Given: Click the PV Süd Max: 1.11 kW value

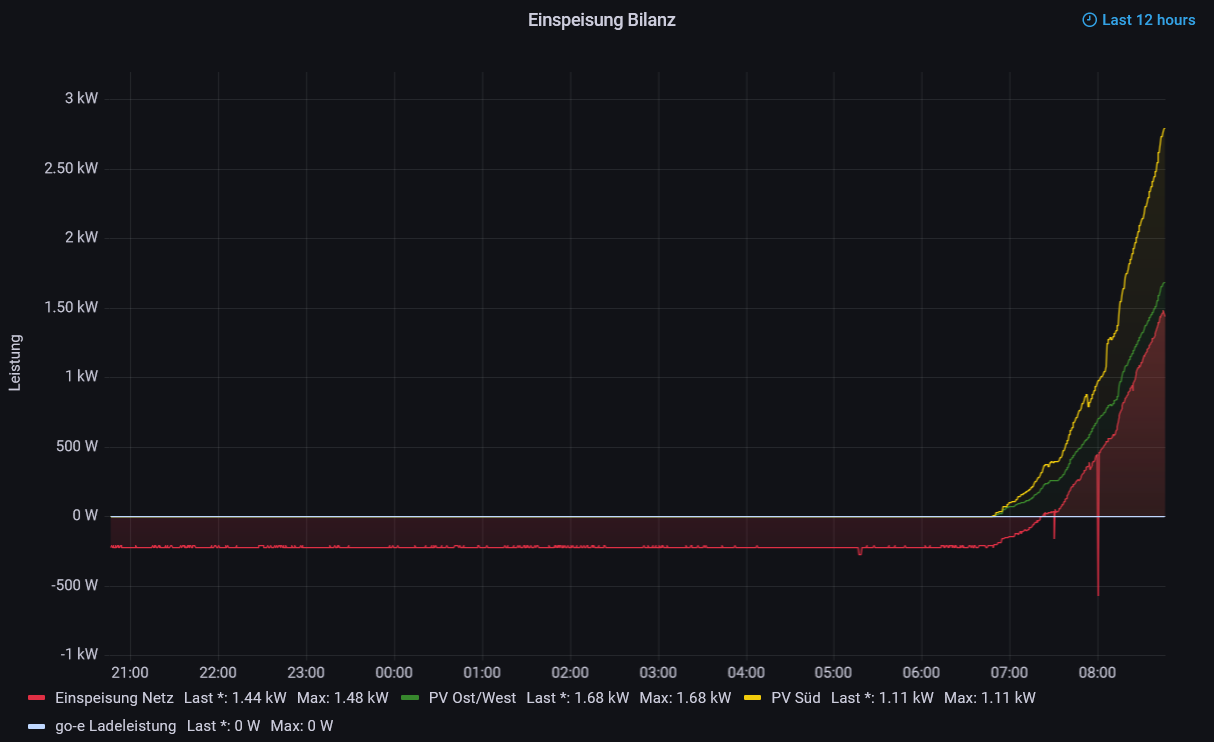Looking at the screenshot, I should click(989, 698).
